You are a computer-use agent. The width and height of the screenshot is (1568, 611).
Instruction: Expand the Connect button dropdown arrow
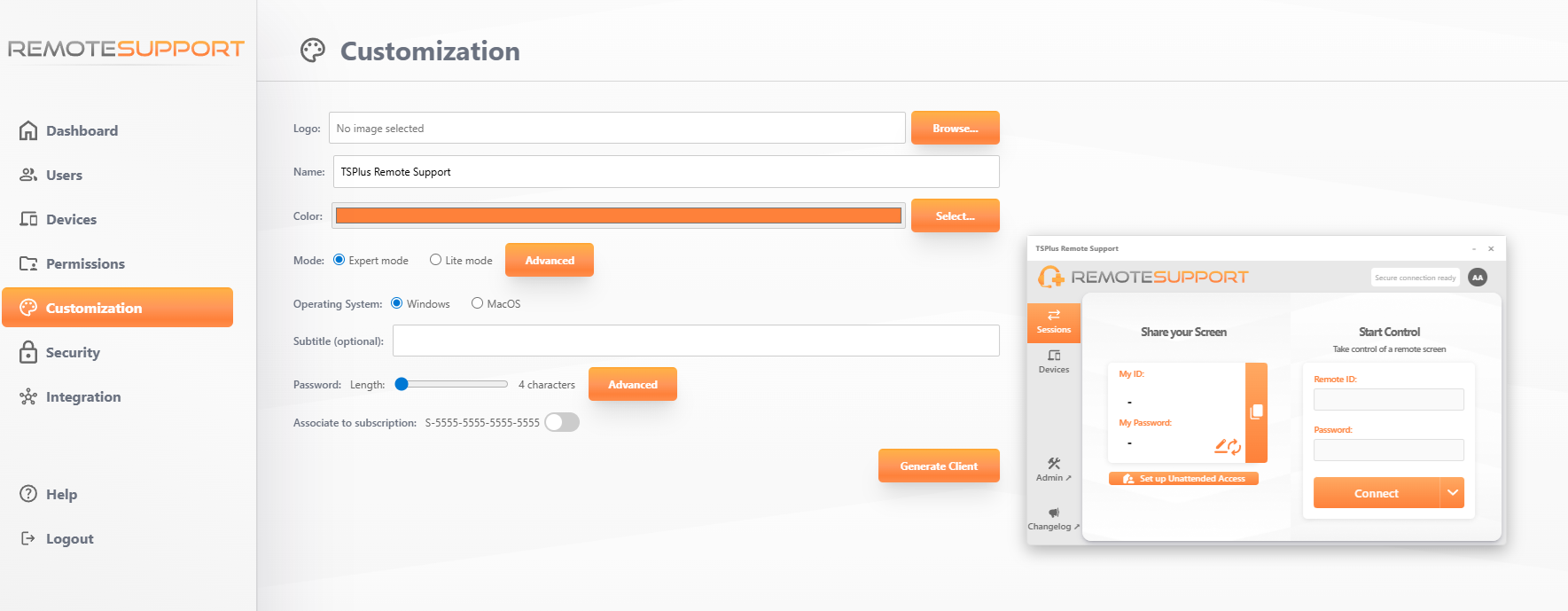[1452, 493]
